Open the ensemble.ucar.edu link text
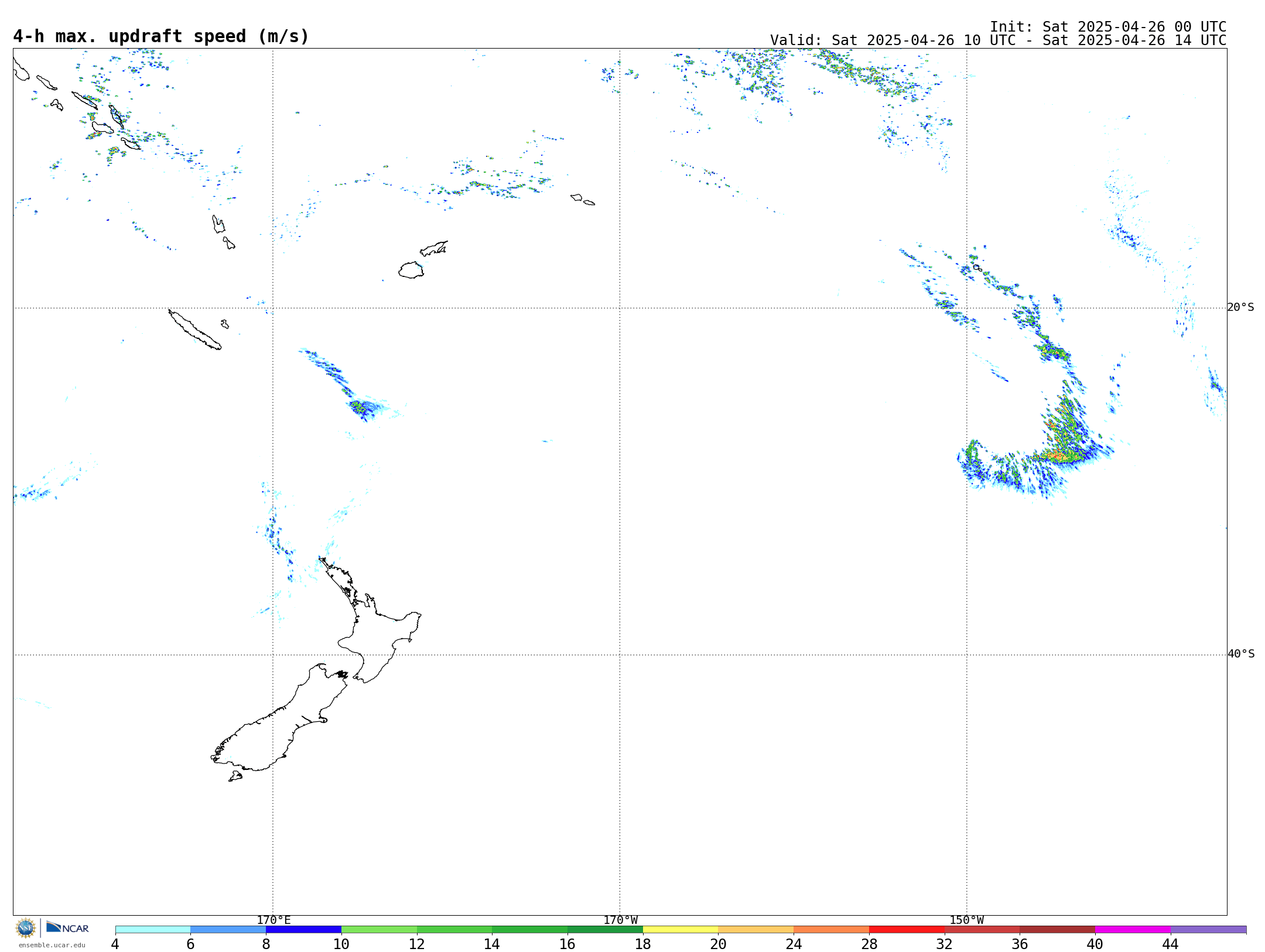 point(52,945)
